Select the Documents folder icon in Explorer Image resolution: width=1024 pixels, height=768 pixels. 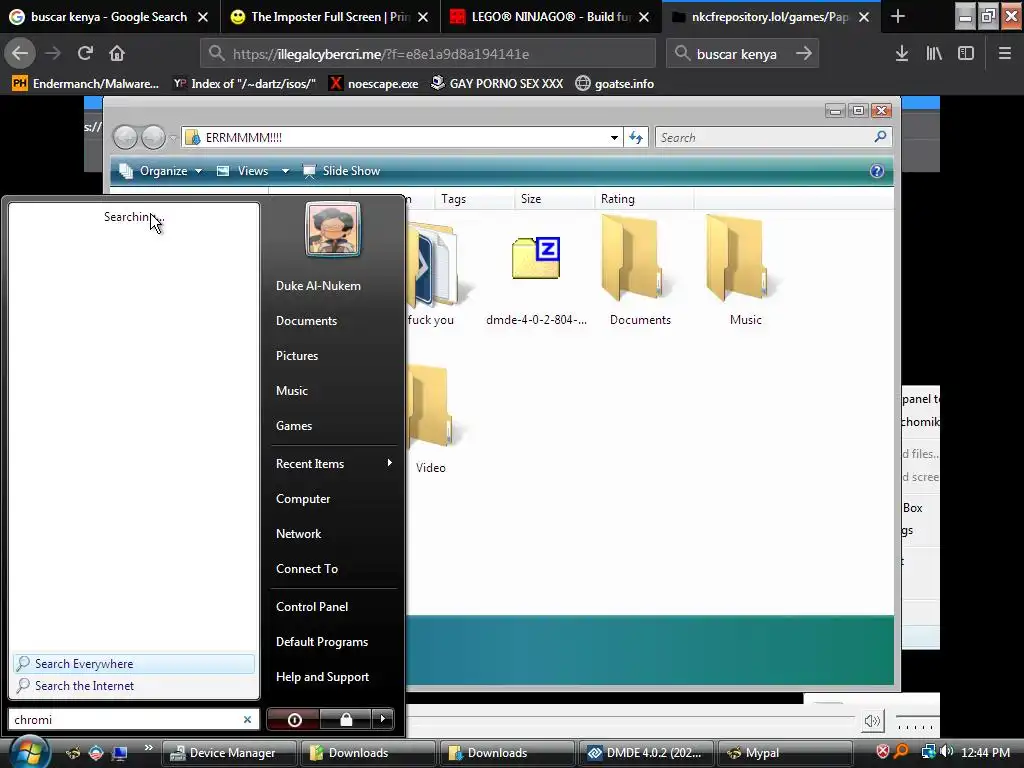point(631,258)
